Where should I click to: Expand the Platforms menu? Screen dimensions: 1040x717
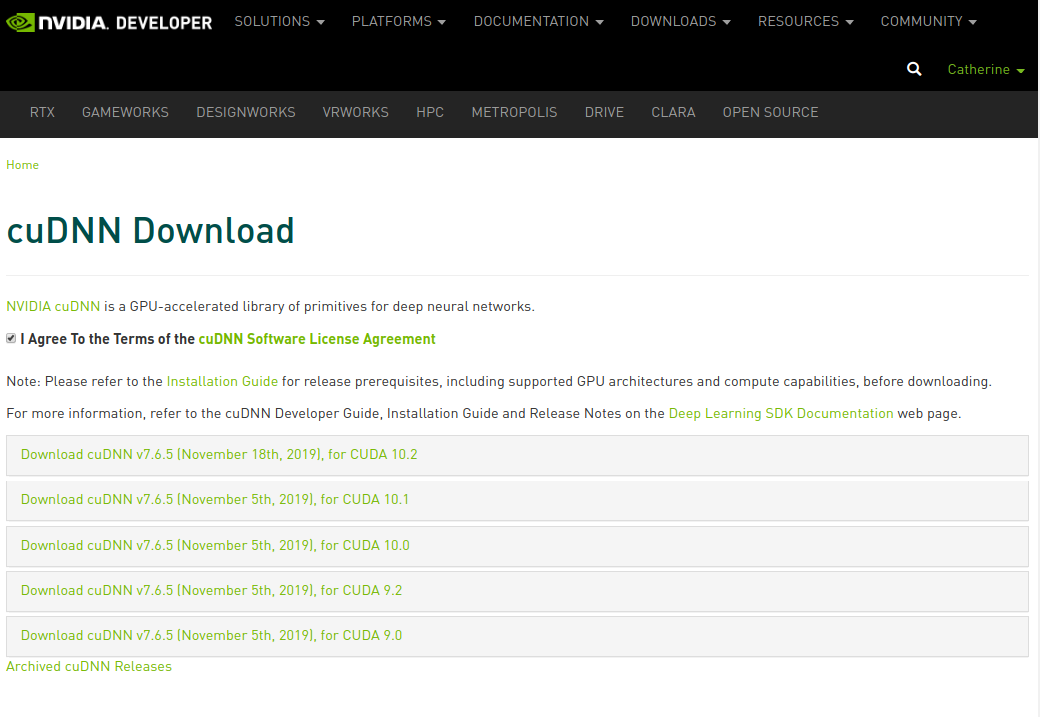tap(399, 21)
